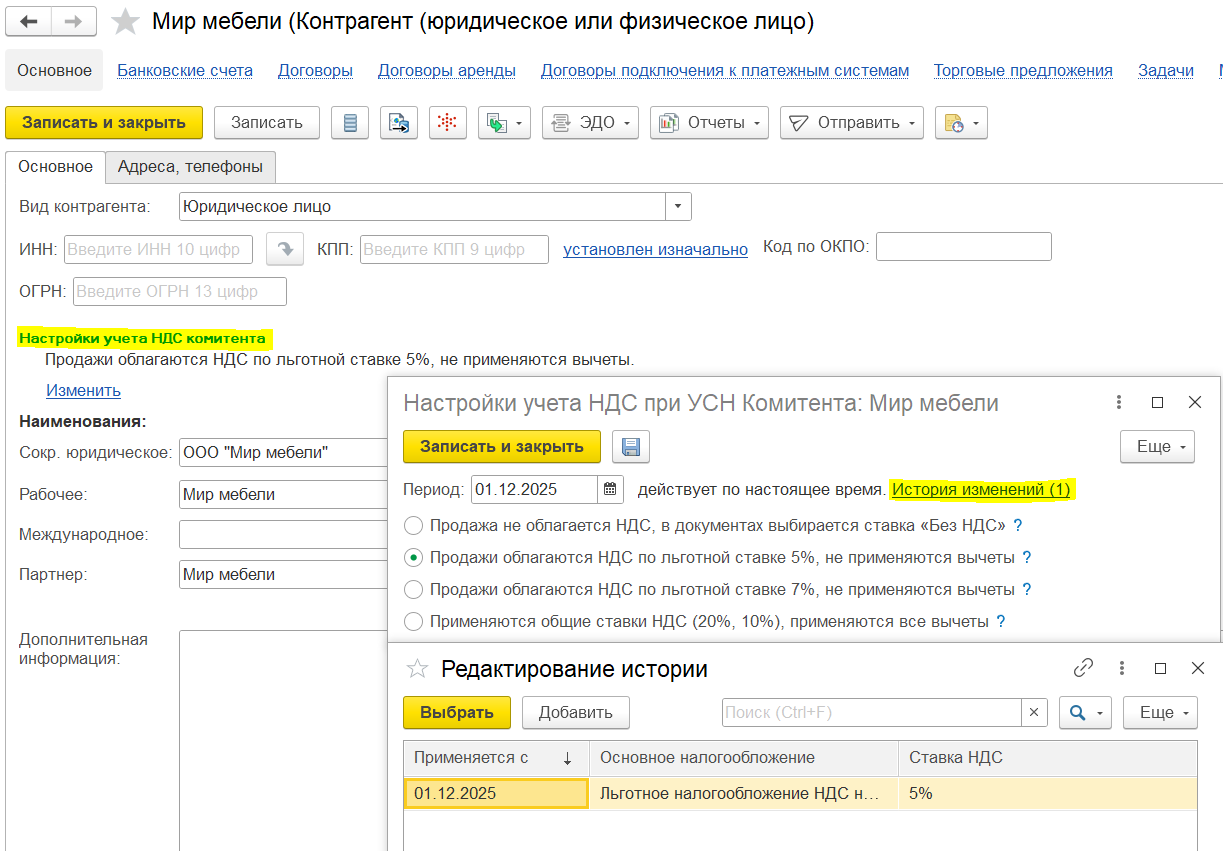Click the Добавить button in history editing
Image resolution: width=1223 pixels, height=851 pixels.
click(x=575, y=713)
